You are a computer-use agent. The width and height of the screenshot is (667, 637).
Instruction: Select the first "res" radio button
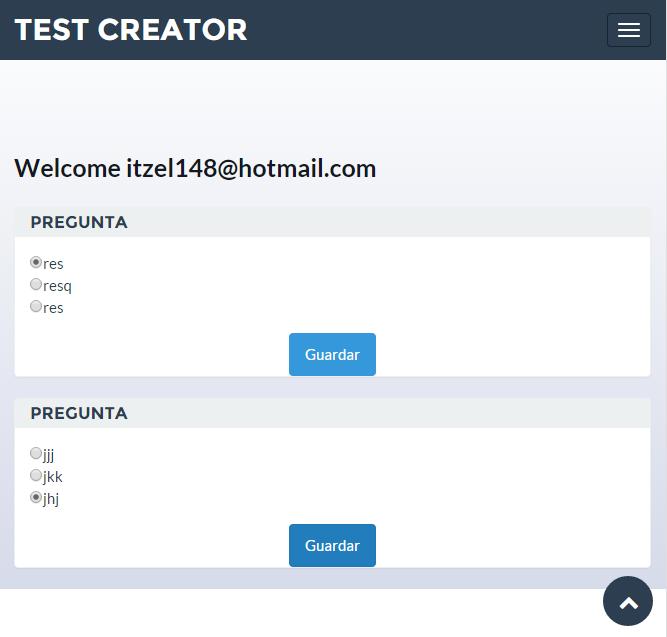click(x=37, y=263)
